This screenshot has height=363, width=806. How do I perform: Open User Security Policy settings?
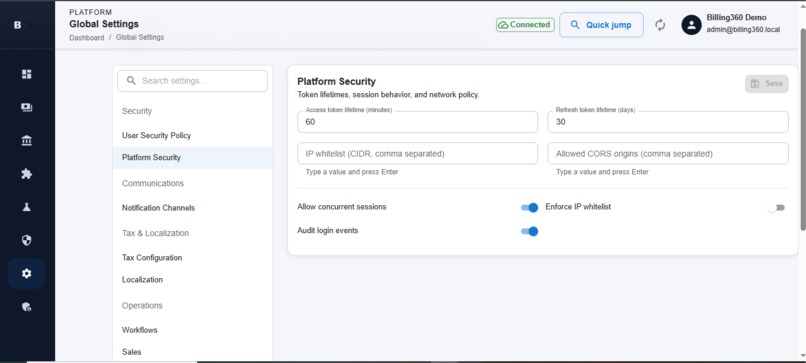[192, 136]
